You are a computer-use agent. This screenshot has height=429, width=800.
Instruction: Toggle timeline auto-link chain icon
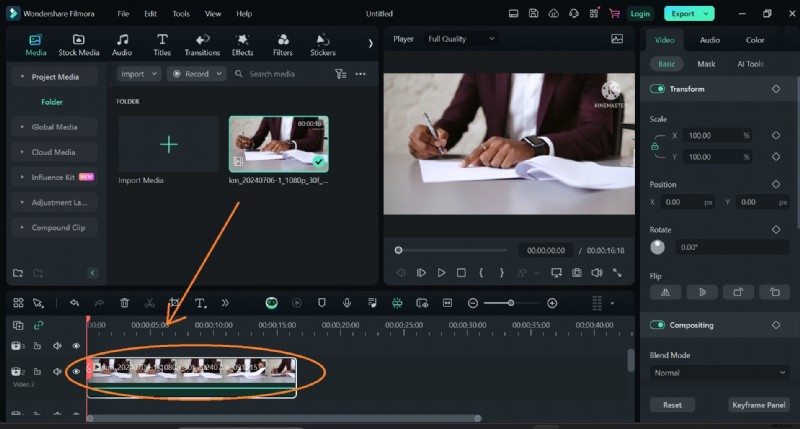(x=38, y=325)
